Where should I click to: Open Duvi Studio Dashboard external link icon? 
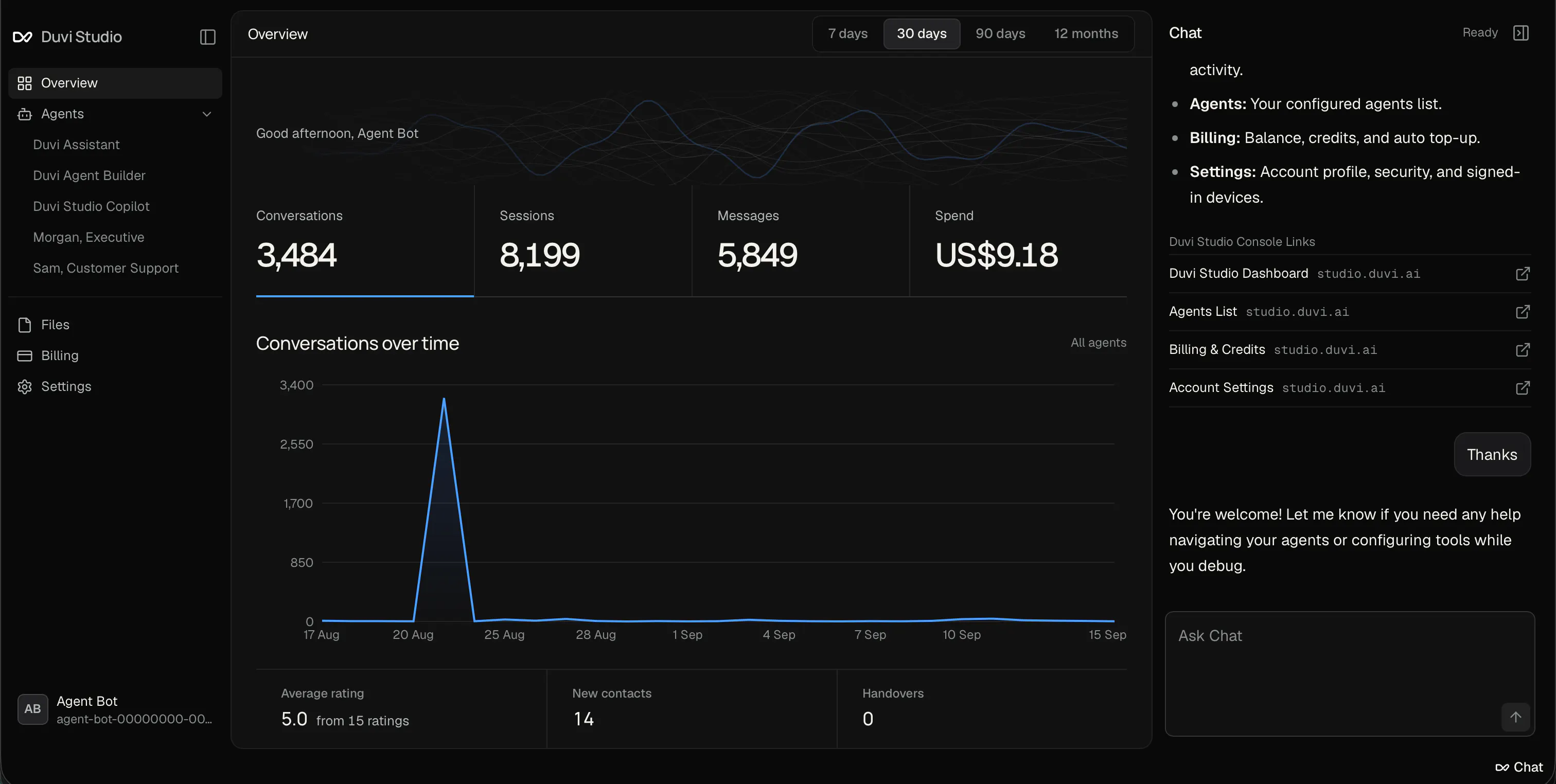[x=1522, y=274]
